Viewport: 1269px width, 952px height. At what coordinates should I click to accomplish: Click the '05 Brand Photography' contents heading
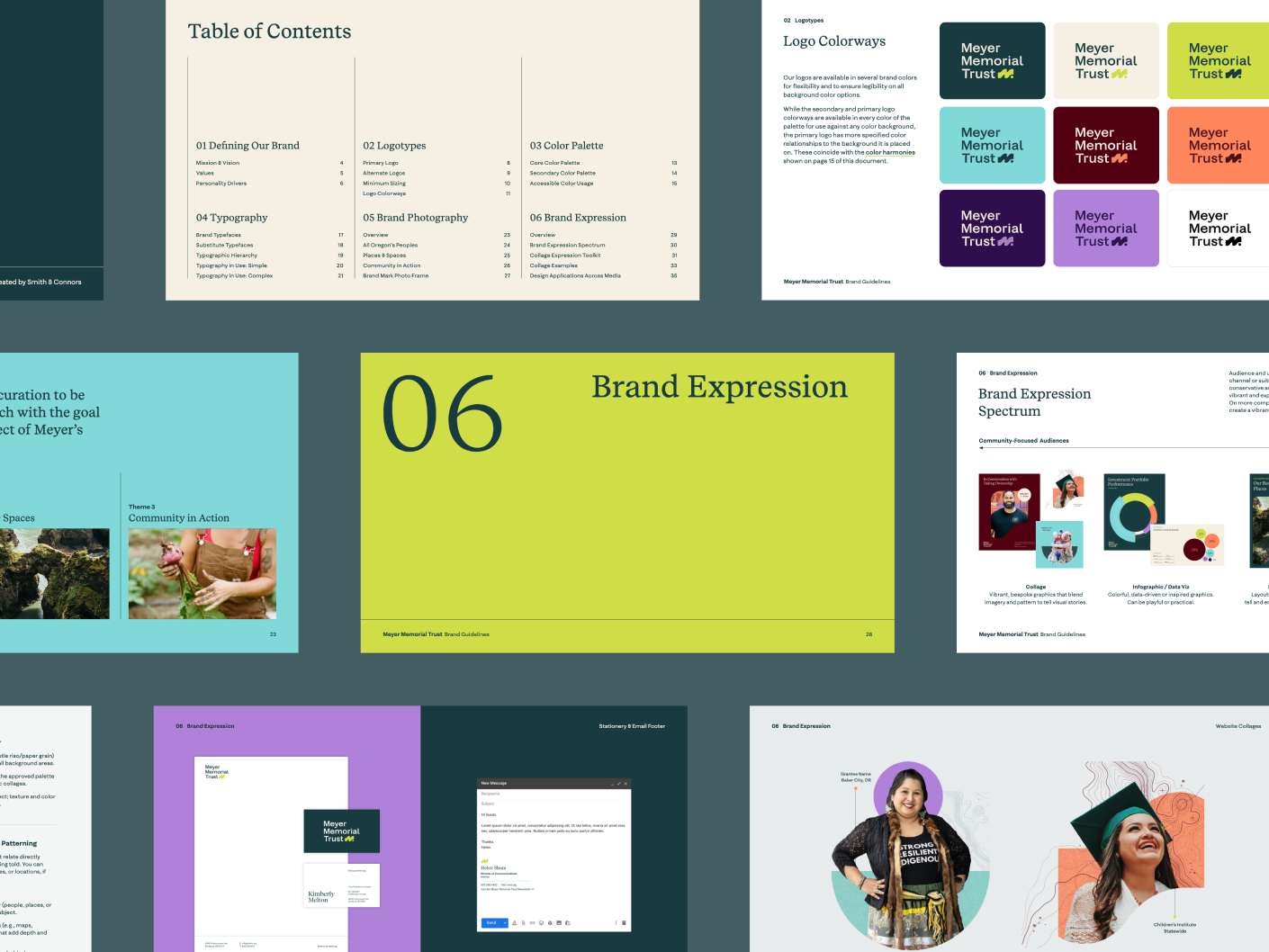(416, 218)
